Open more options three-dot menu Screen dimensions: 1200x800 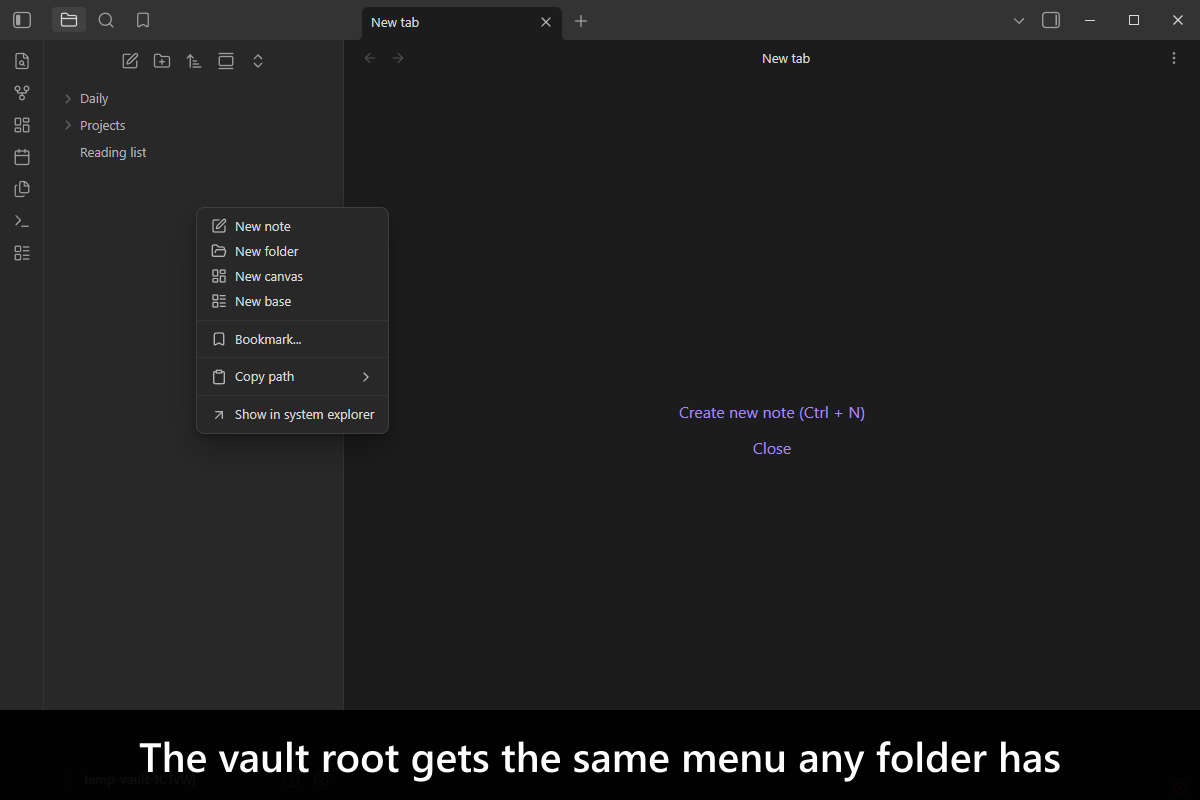1174,58
